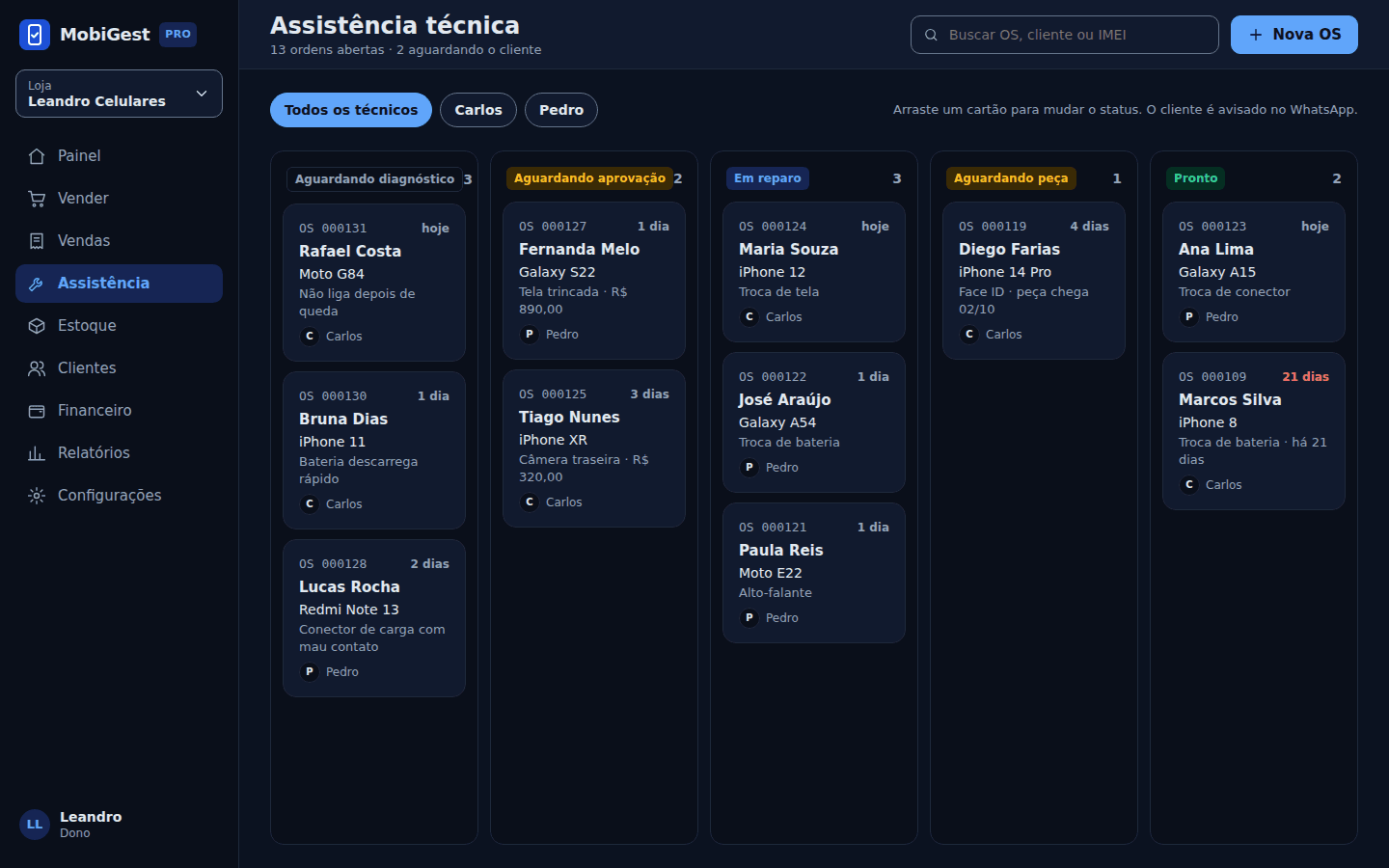Click the Clientes people icon

(x=37, y=368)
